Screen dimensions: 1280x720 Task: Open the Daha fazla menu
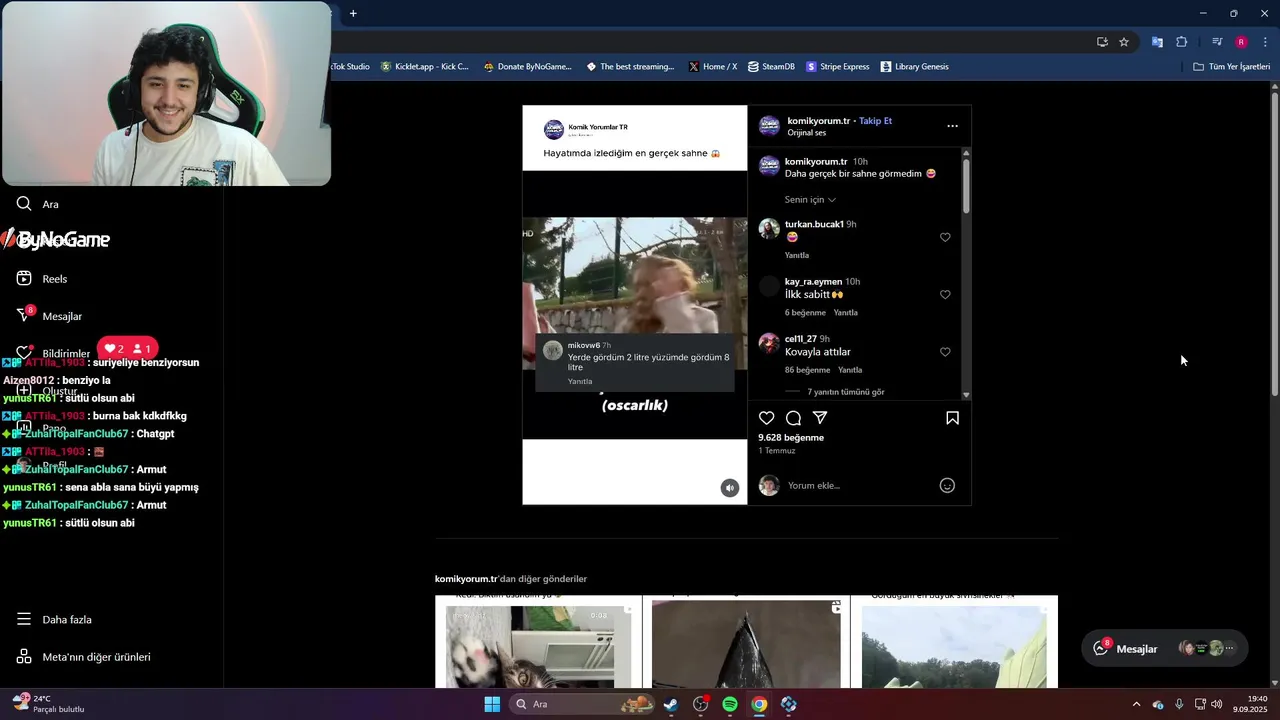(x=54, y=619)
